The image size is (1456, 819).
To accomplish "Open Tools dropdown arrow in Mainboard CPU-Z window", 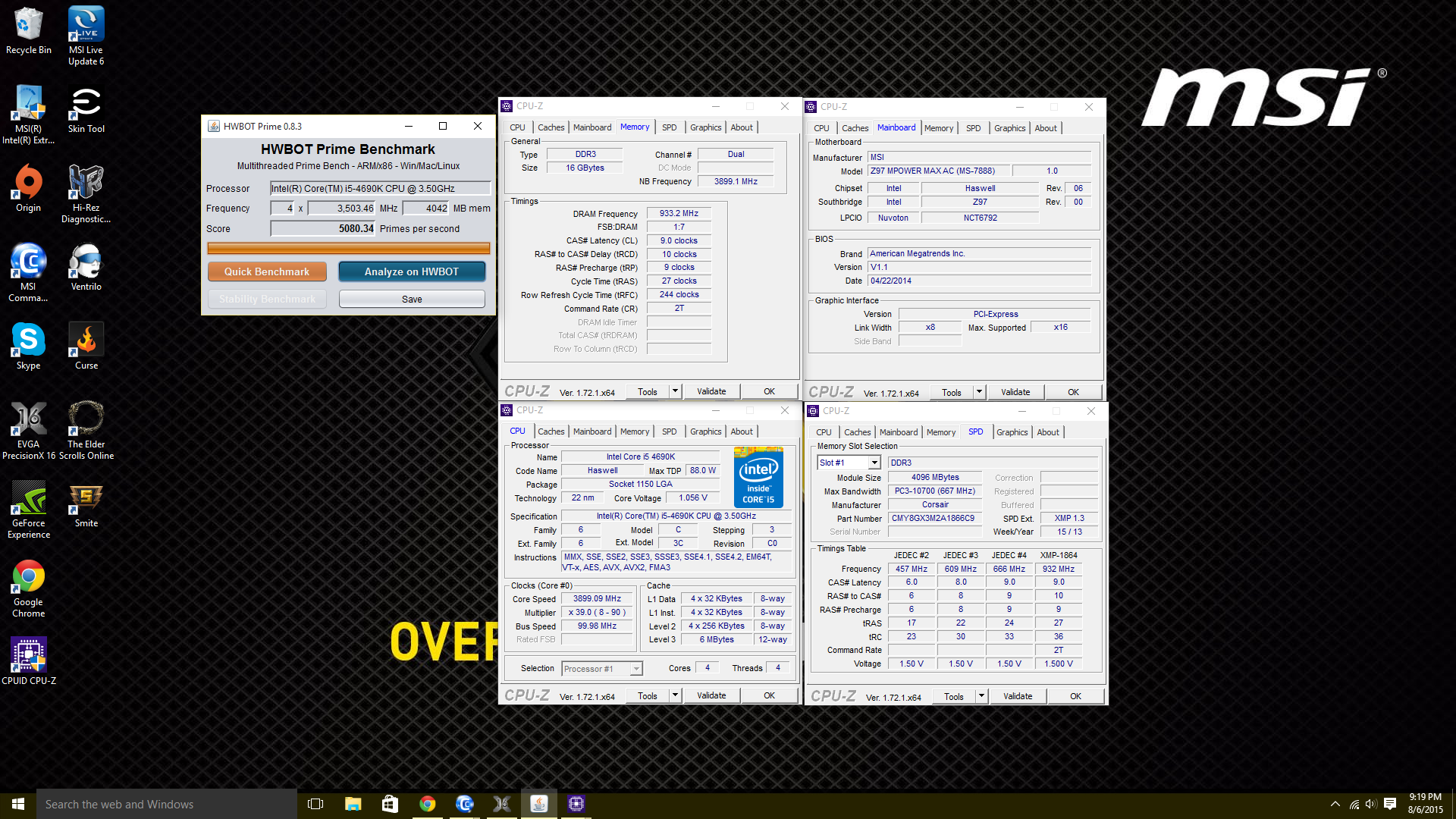I will click(979, 392).
